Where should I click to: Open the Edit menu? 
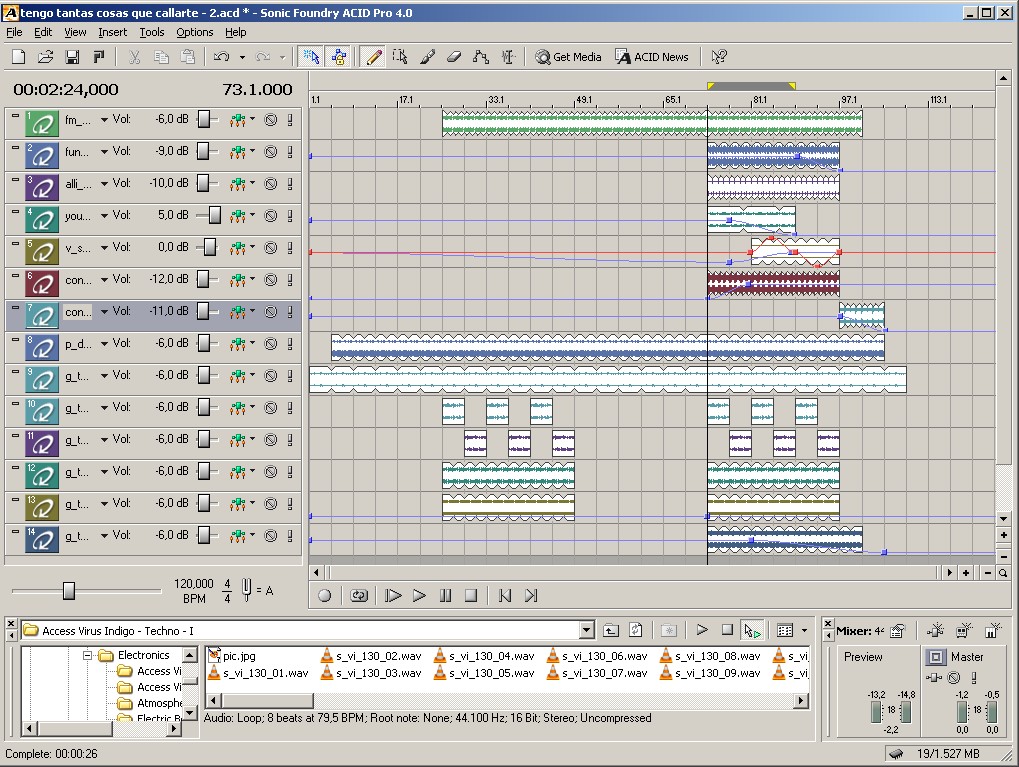tap(43, 32)
